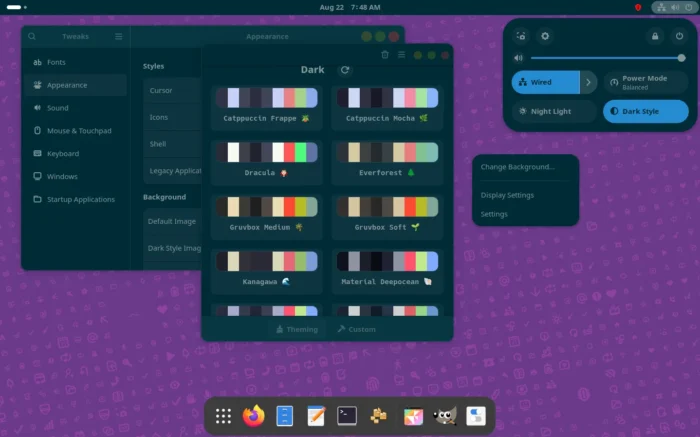Expand the Wired network arrow

588,82
